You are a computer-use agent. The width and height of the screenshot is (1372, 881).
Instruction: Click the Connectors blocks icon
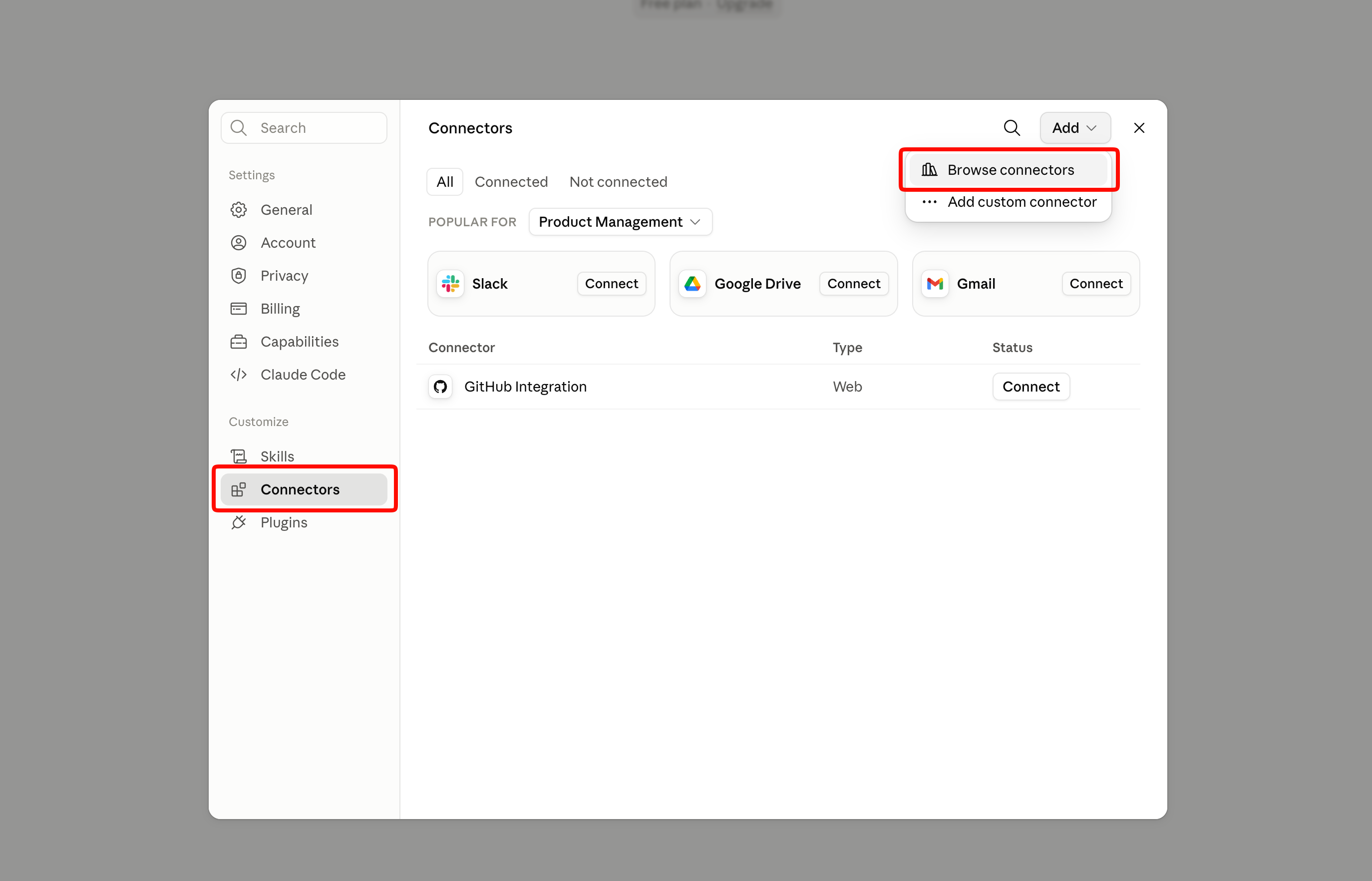(239, 490)
